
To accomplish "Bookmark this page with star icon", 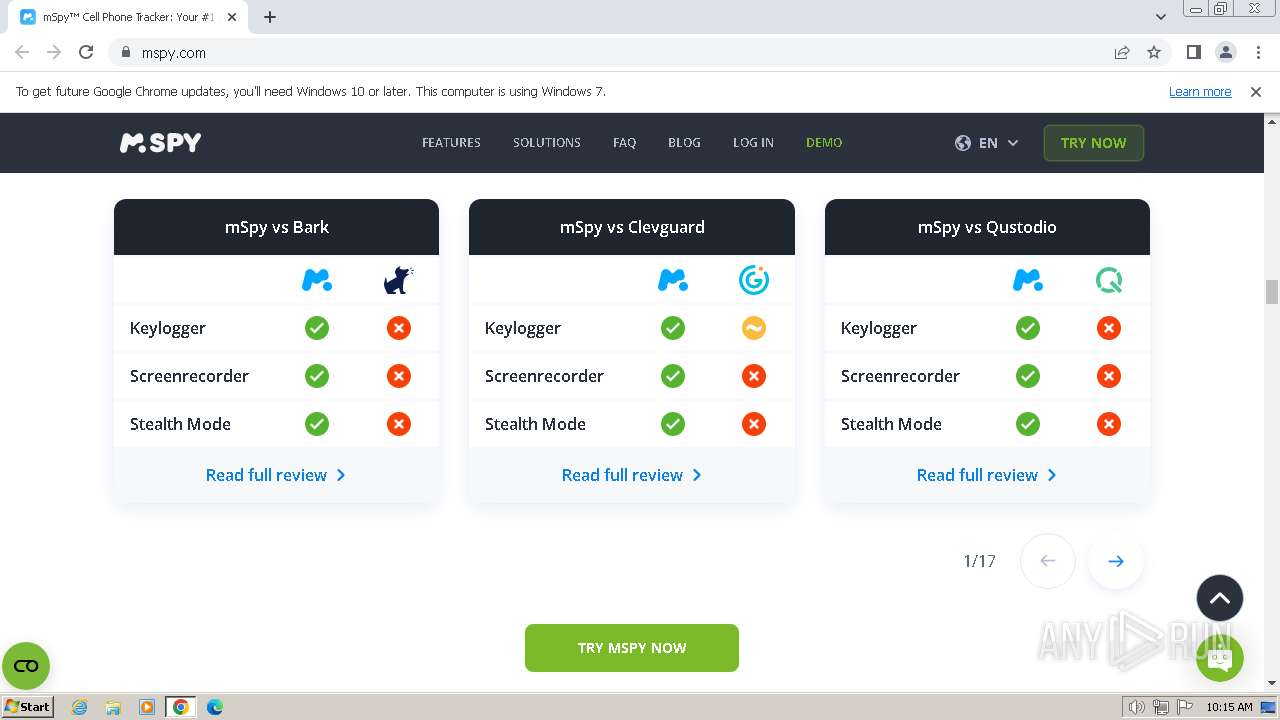I will click(x=1154, y=53).
